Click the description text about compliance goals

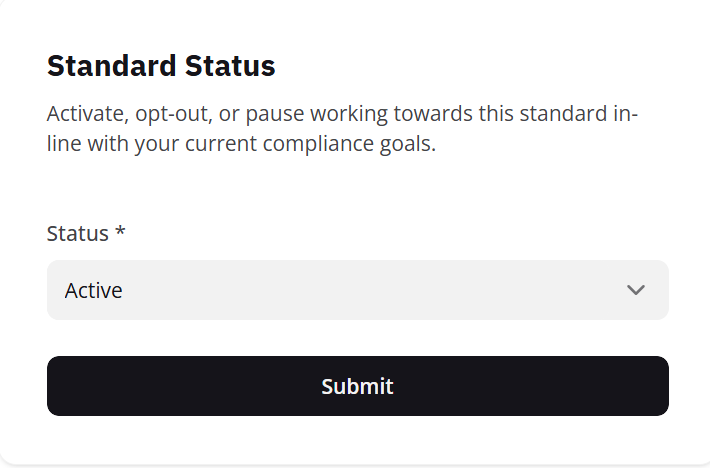(x=342, y=129)
